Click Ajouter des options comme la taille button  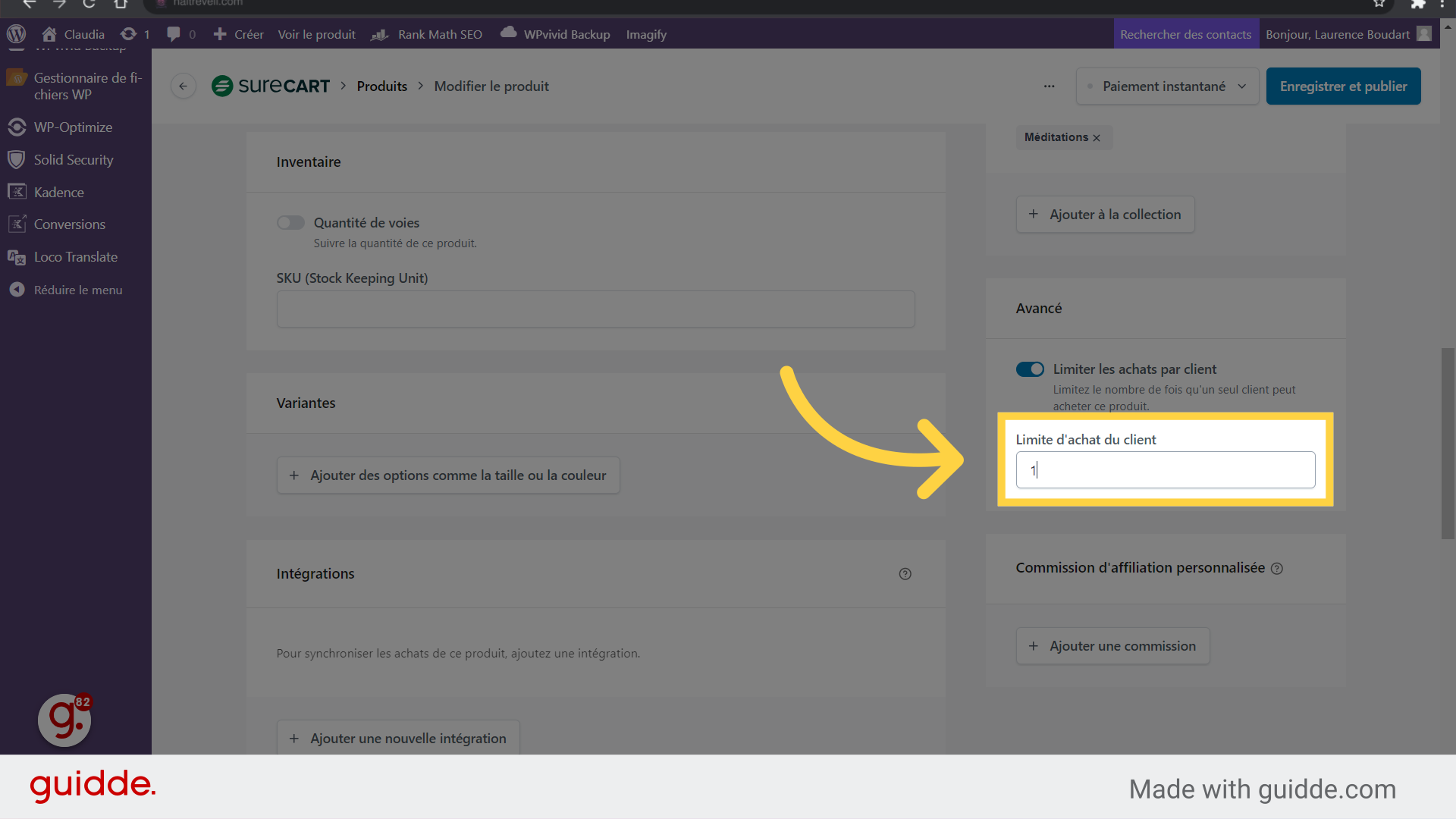pyautogui.click(x=448, y=475)
